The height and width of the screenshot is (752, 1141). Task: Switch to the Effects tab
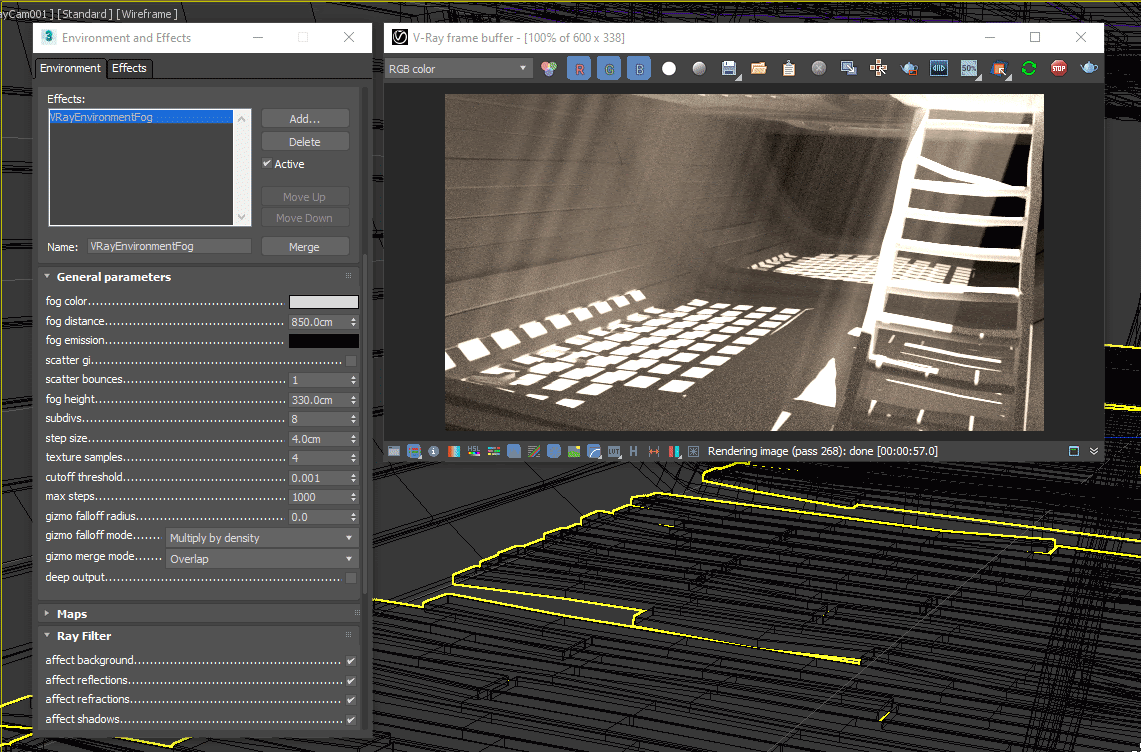(129, 68)
